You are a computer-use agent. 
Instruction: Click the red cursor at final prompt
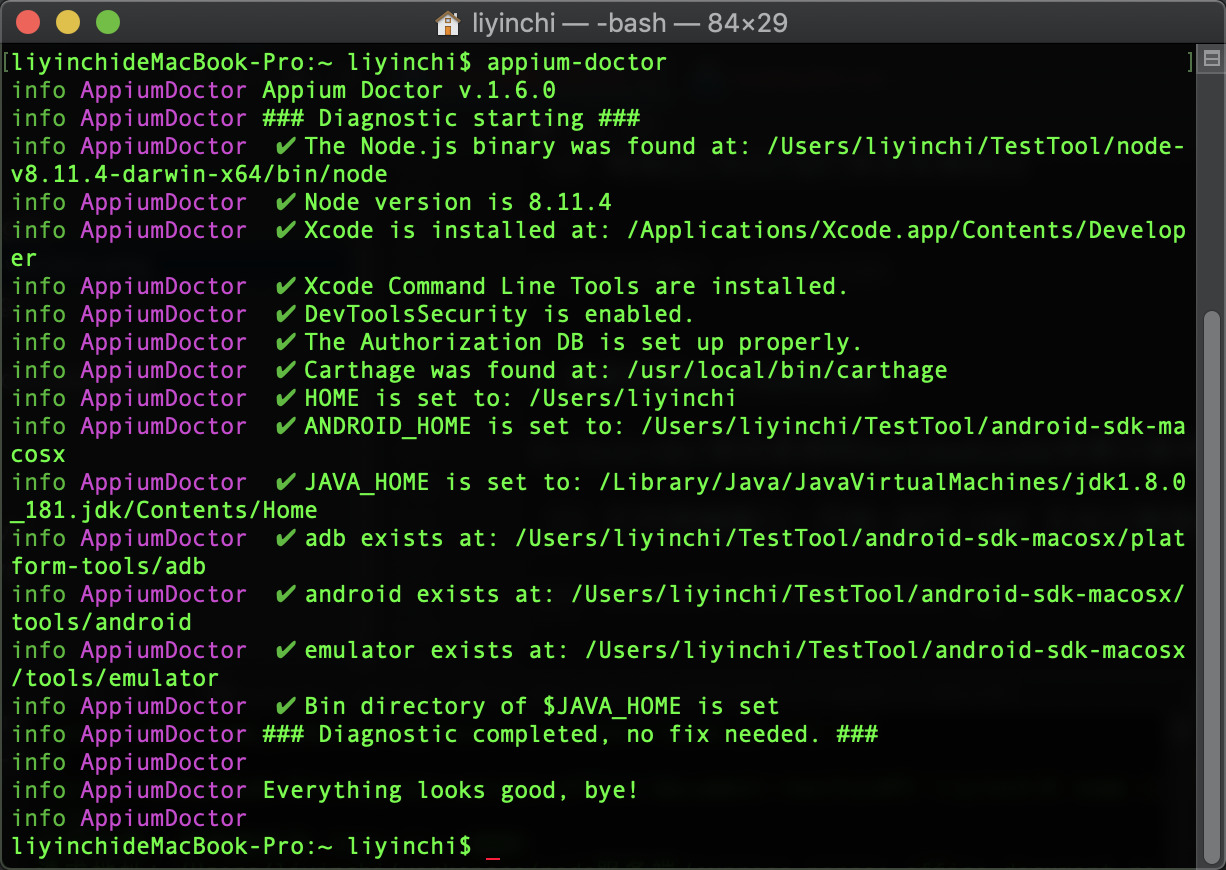tap(492, 857)
